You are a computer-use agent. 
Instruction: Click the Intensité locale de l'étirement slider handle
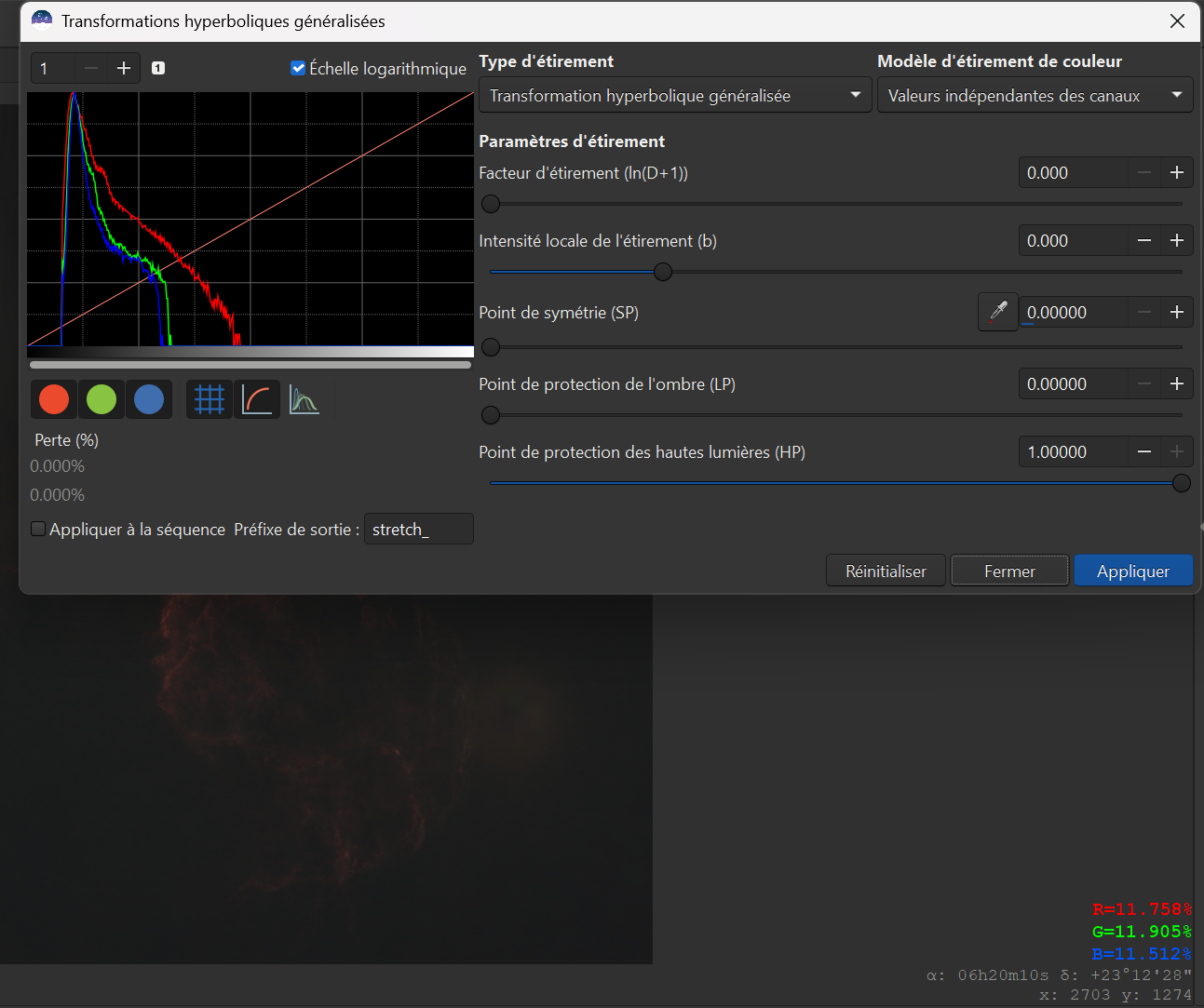[x=663, y=272]
